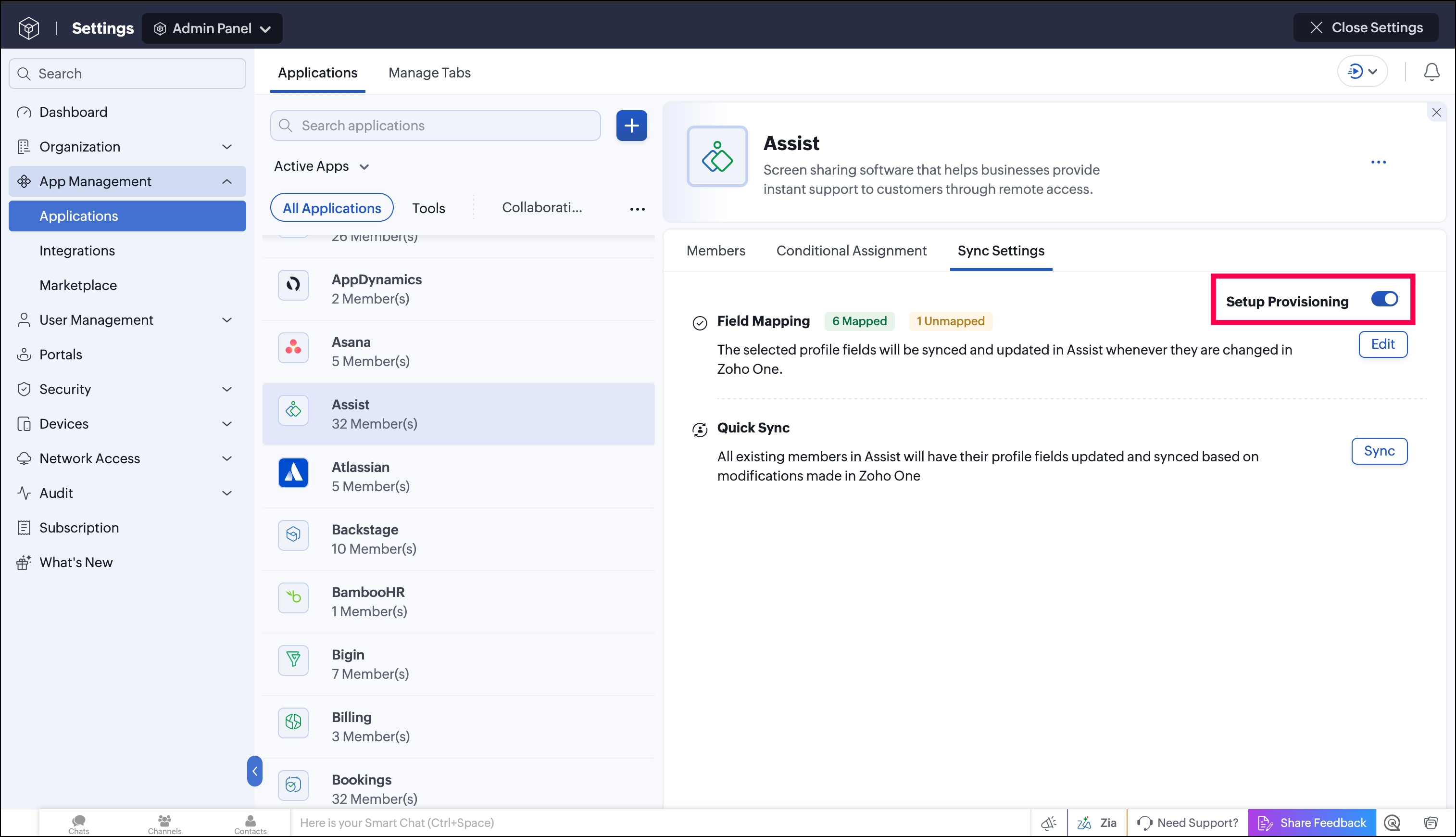The width and height of the screenshot is (1456, 837).
Task: Open the Assist three-dot options menu
Action: [x=1378, y=162]
